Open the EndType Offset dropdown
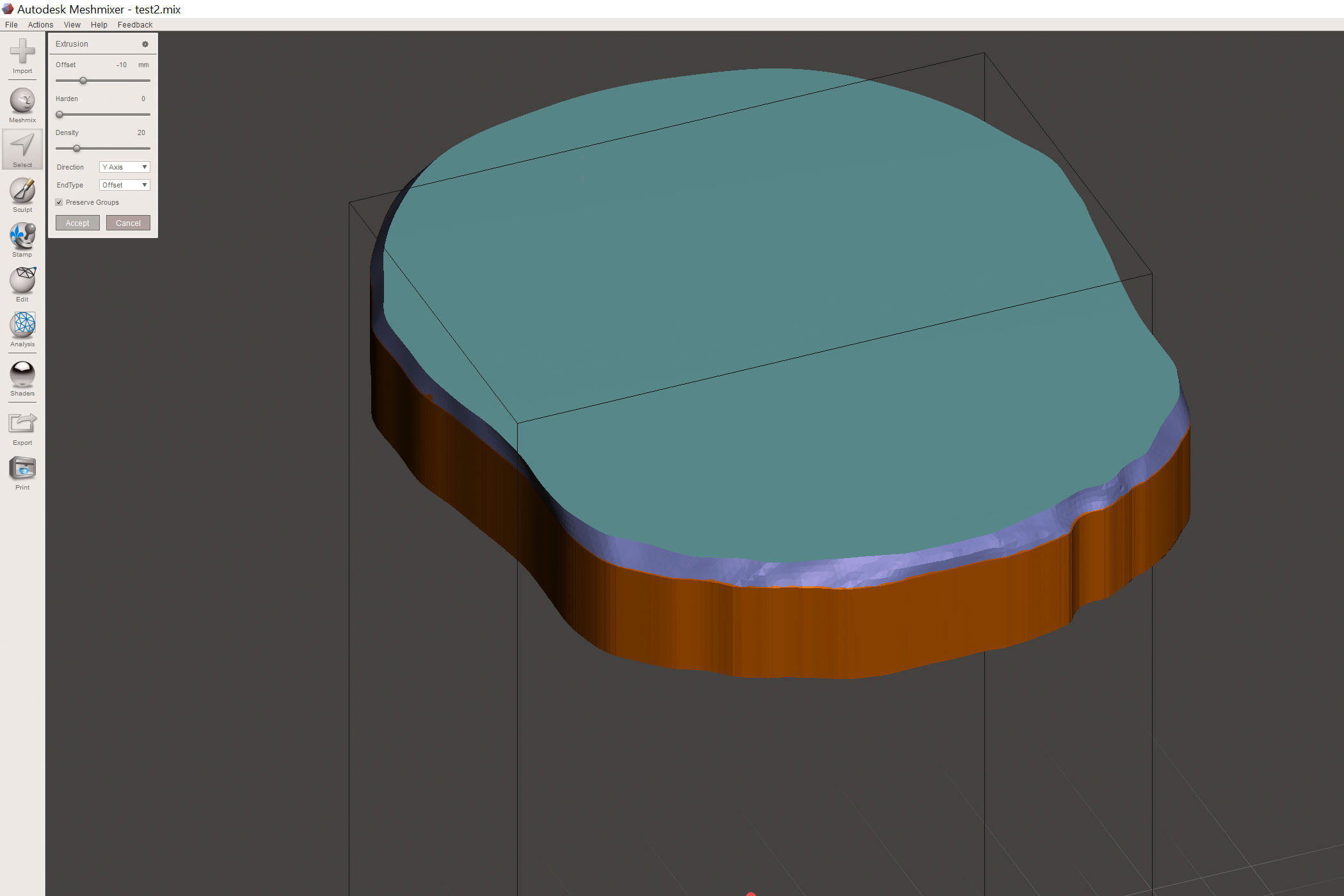This screenshot has height=896, width=1344. 125,185
